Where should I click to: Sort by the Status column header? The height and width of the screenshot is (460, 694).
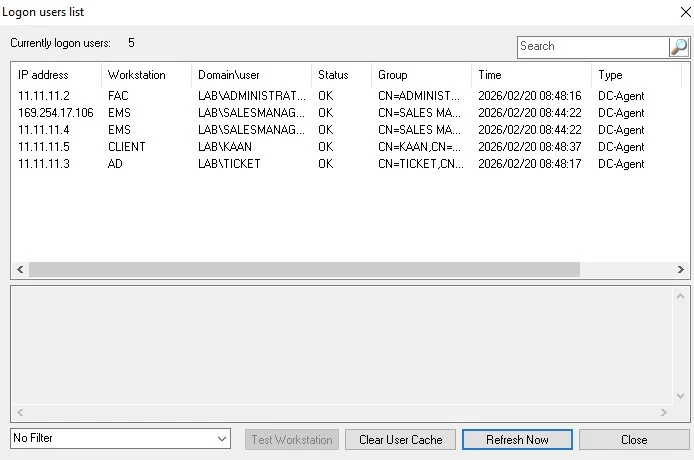[341, 75]
